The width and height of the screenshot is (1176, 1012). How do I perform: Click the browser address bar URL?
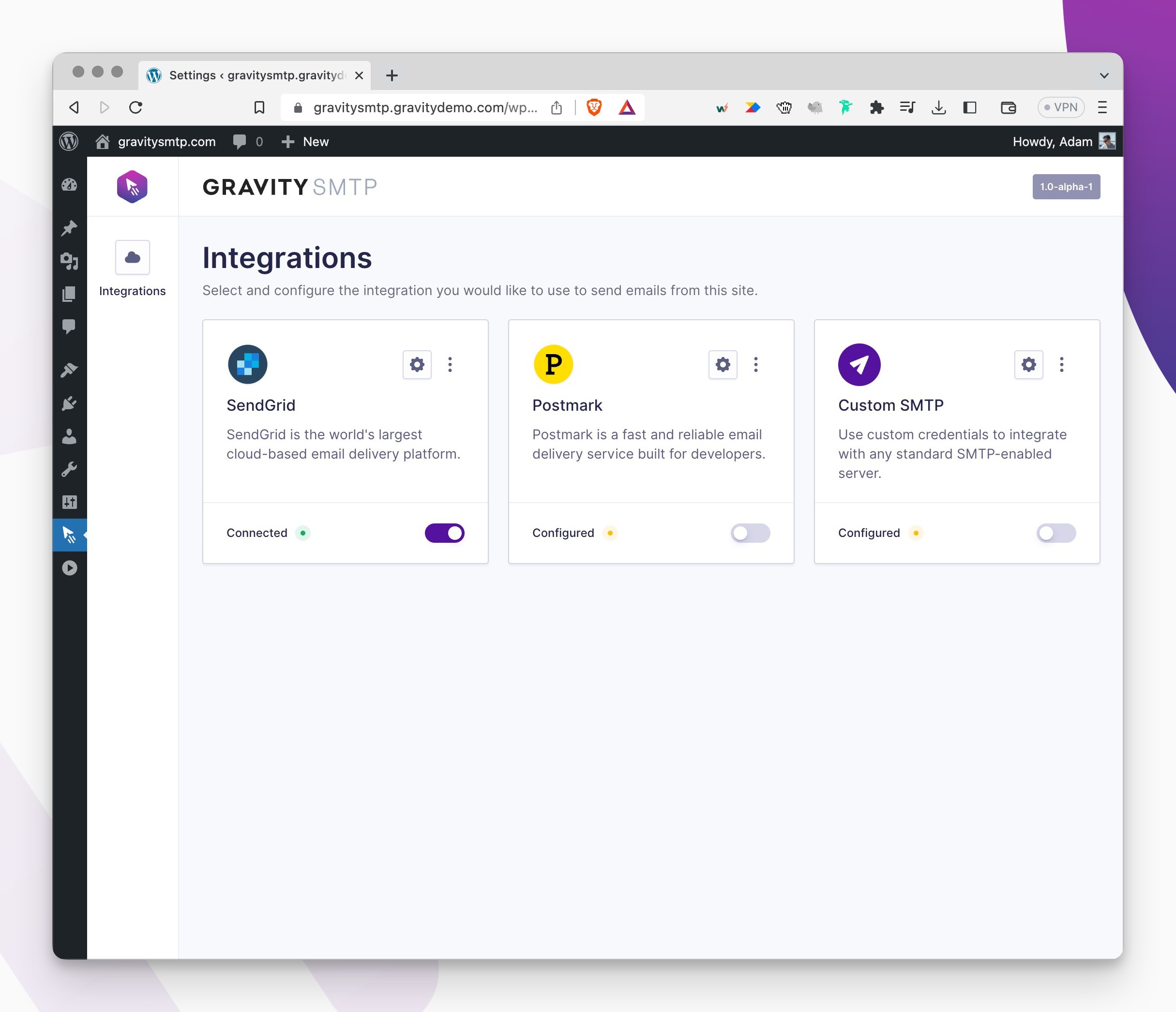pos(425,107)
